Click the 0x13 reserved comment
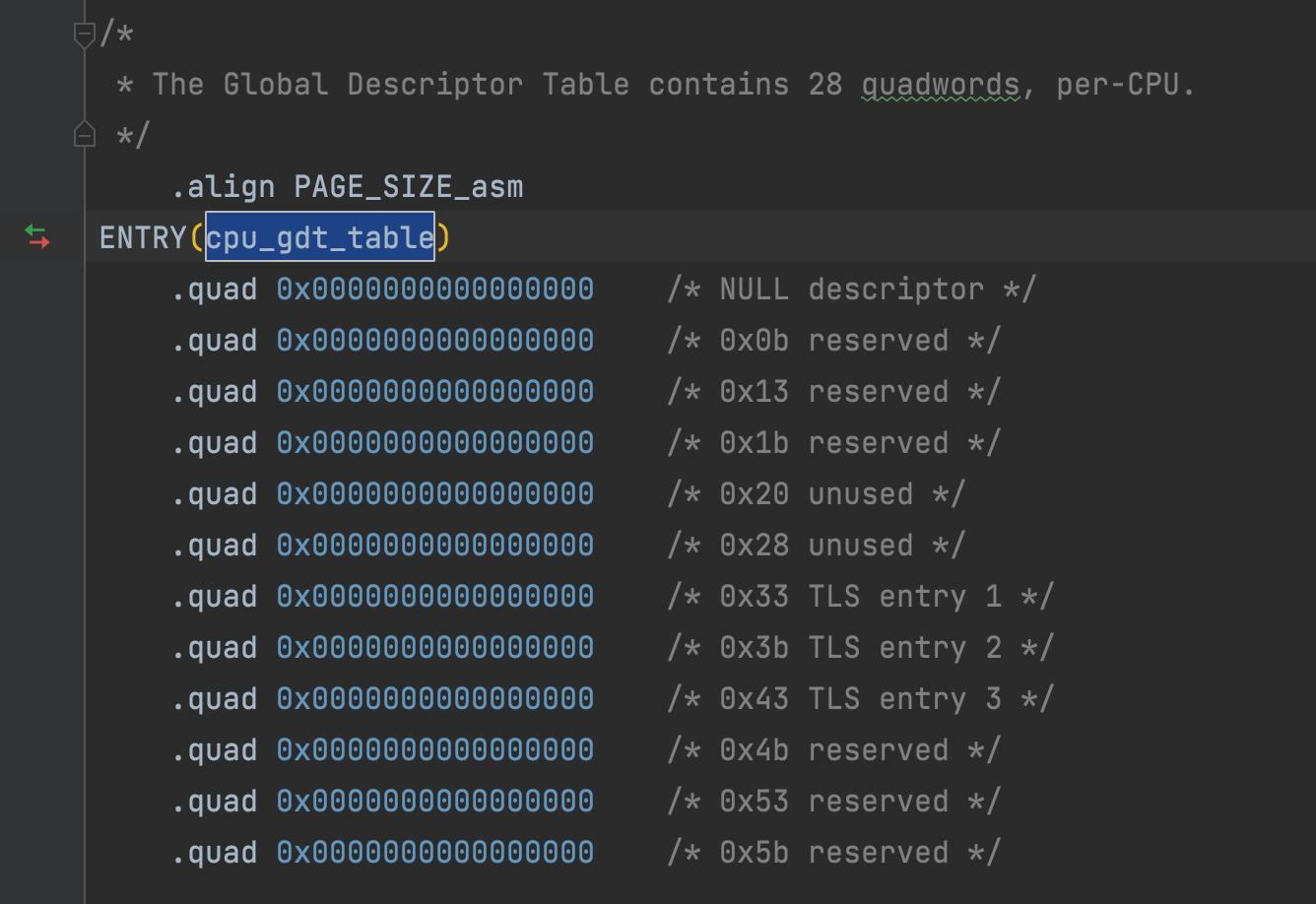The height and width of the screenshot is (904, 1316). click(833, 392)
